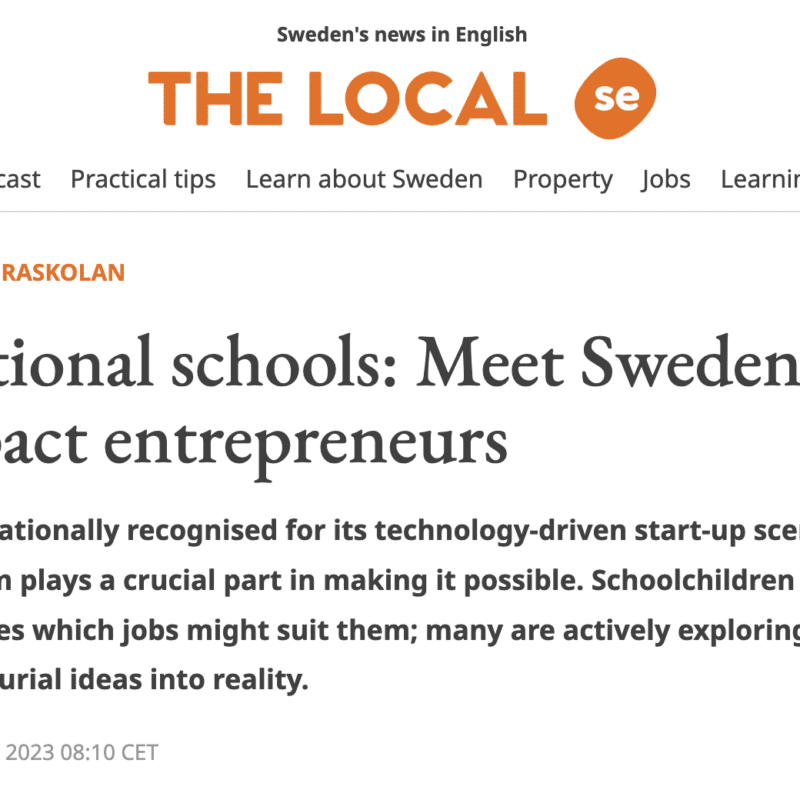Open the Practical tips section
Viewport: 800px width, 800px height.
pyautogui.click(x=143, y=179)
